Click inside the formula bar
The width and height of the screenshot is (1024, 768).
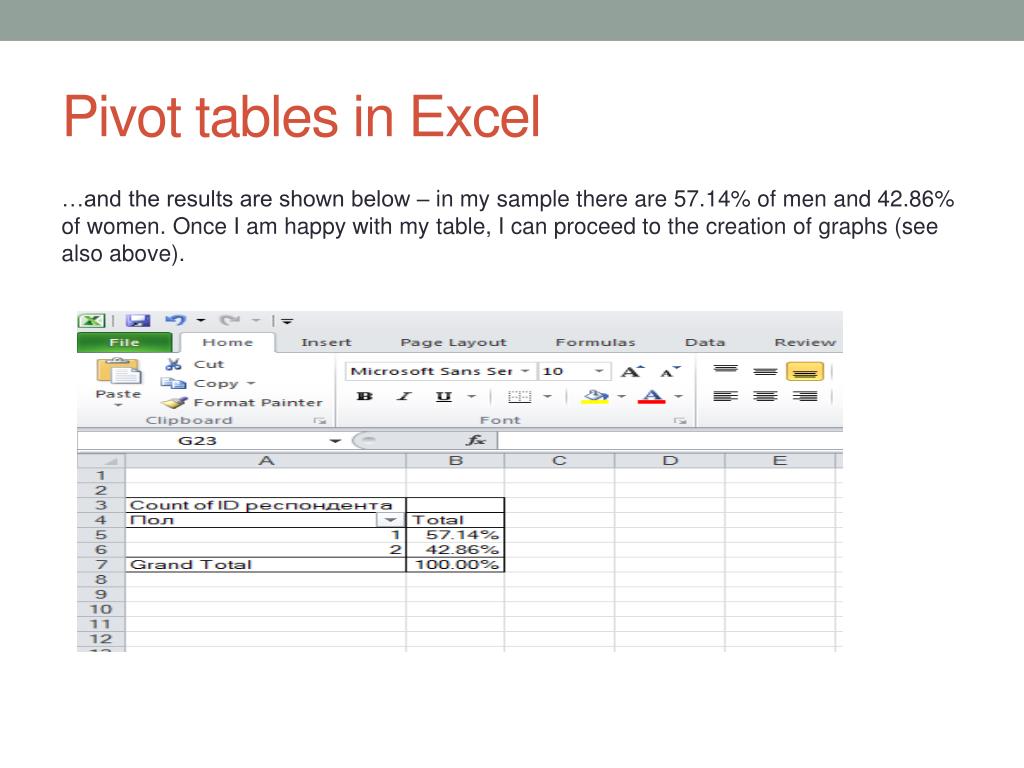coord(670,440)
